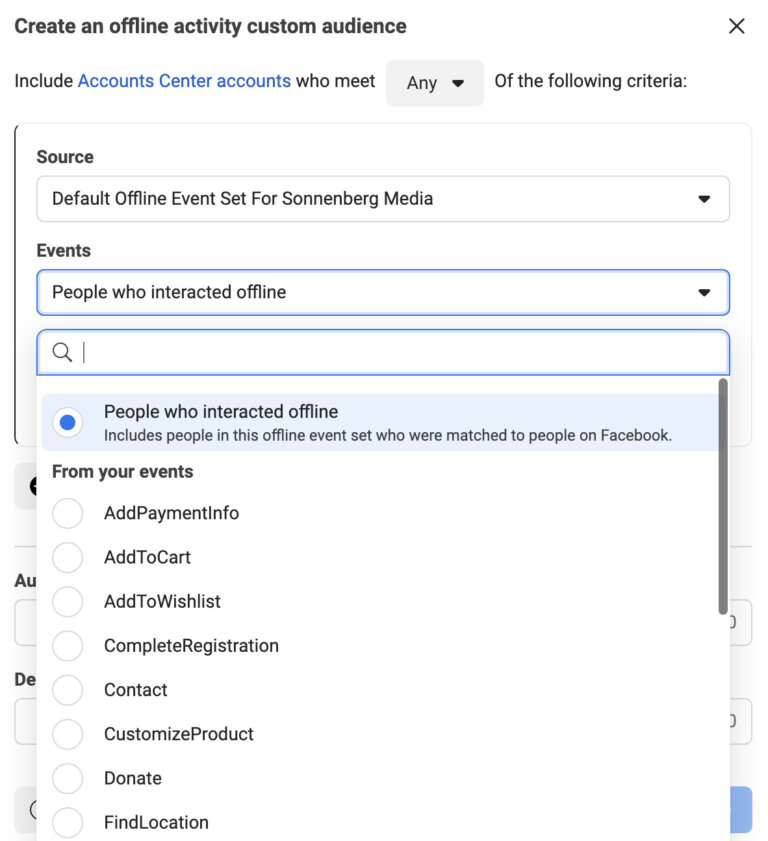Open the Any criteria dropdown
This screenshot has height=841, width=768.
click(x=434, y=83)
